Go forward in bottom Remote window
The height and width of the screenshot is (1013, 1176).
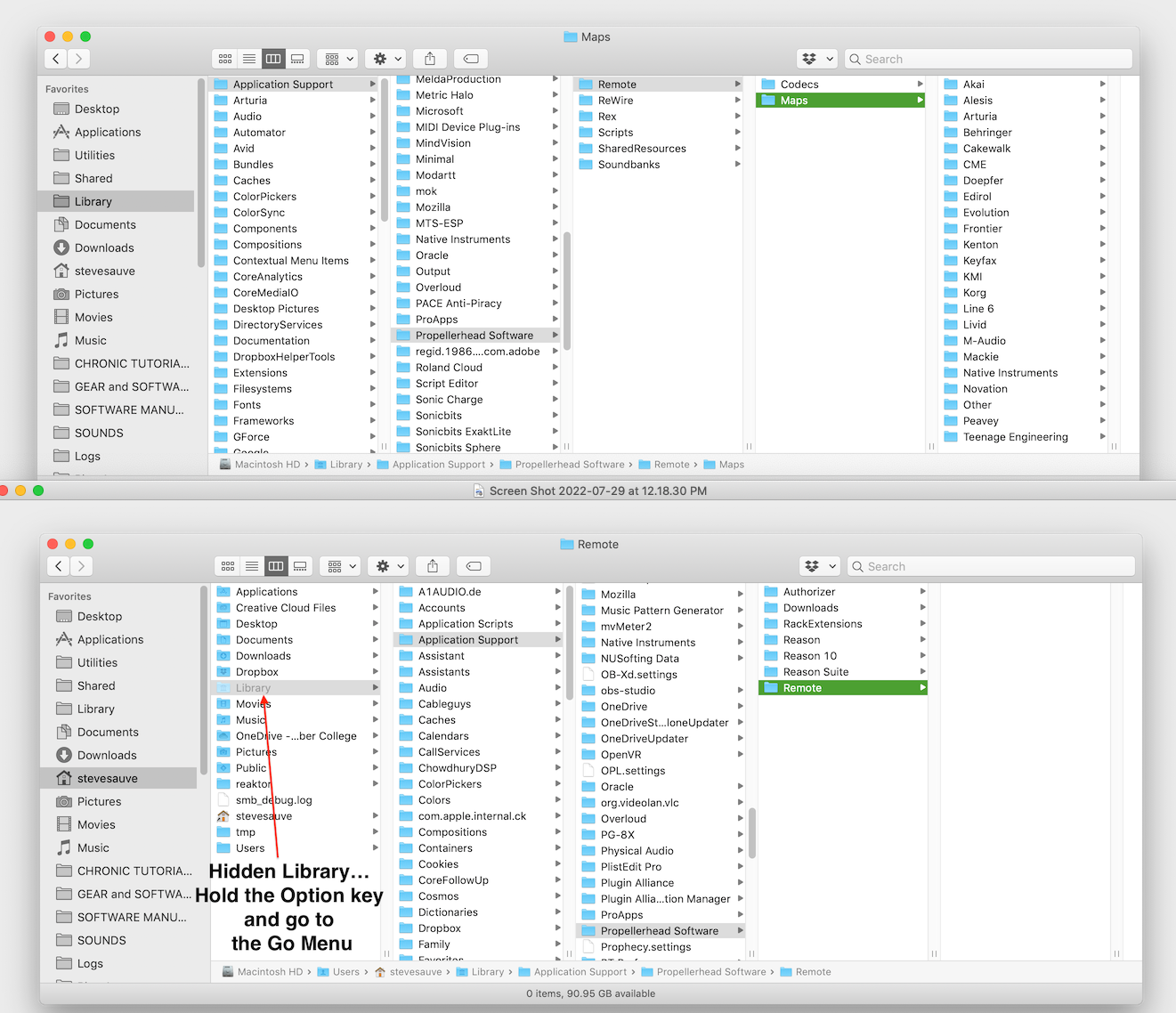[82, 566]
